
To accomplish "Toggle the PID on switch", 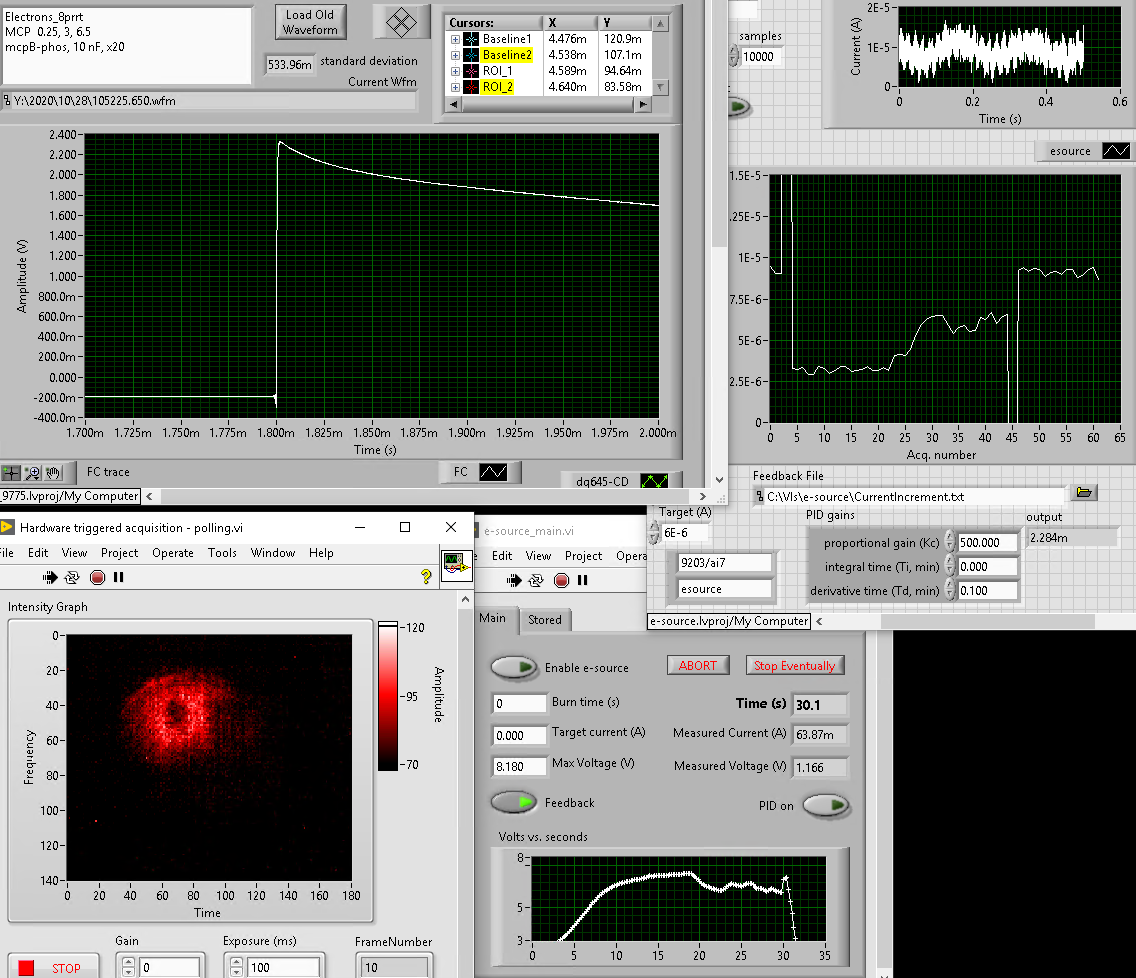I will (x=826, y=805).
